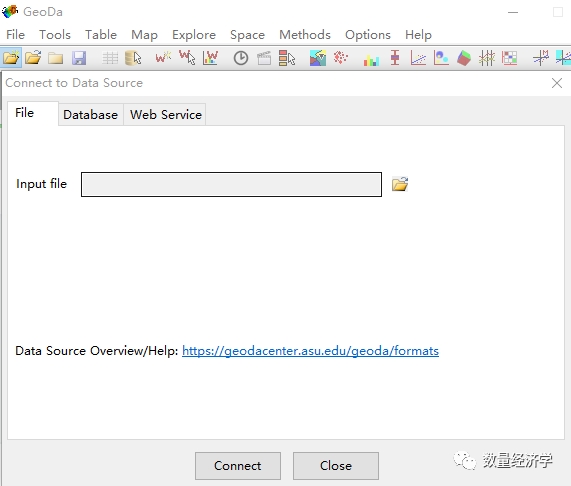This screenshot has width=571, height=486.
Task: Click the Weights Manager W icon
Action: coord(163,58)
